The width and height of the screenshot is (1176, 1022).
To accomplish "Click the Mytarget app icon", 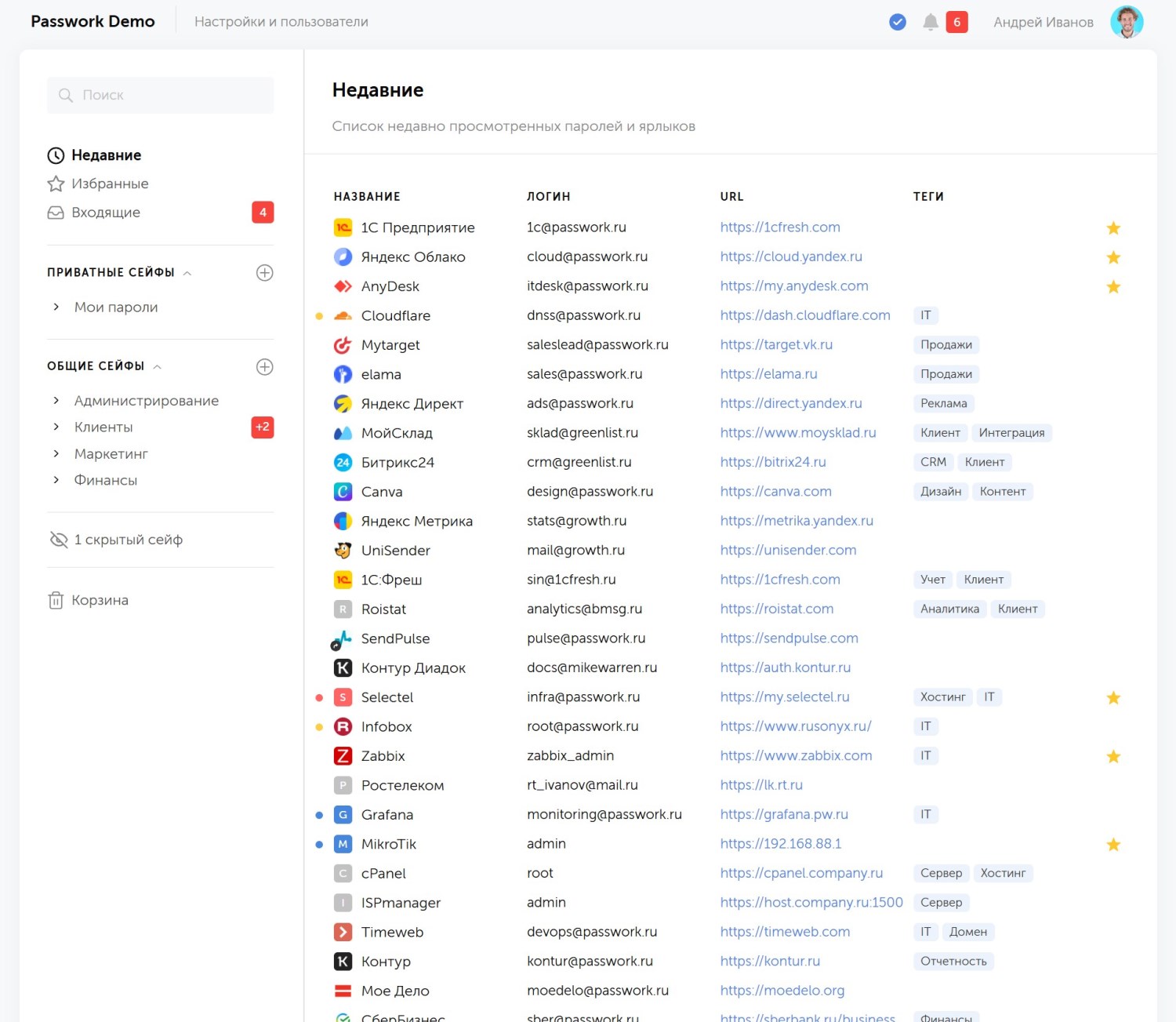I will [x=343, y=345].
